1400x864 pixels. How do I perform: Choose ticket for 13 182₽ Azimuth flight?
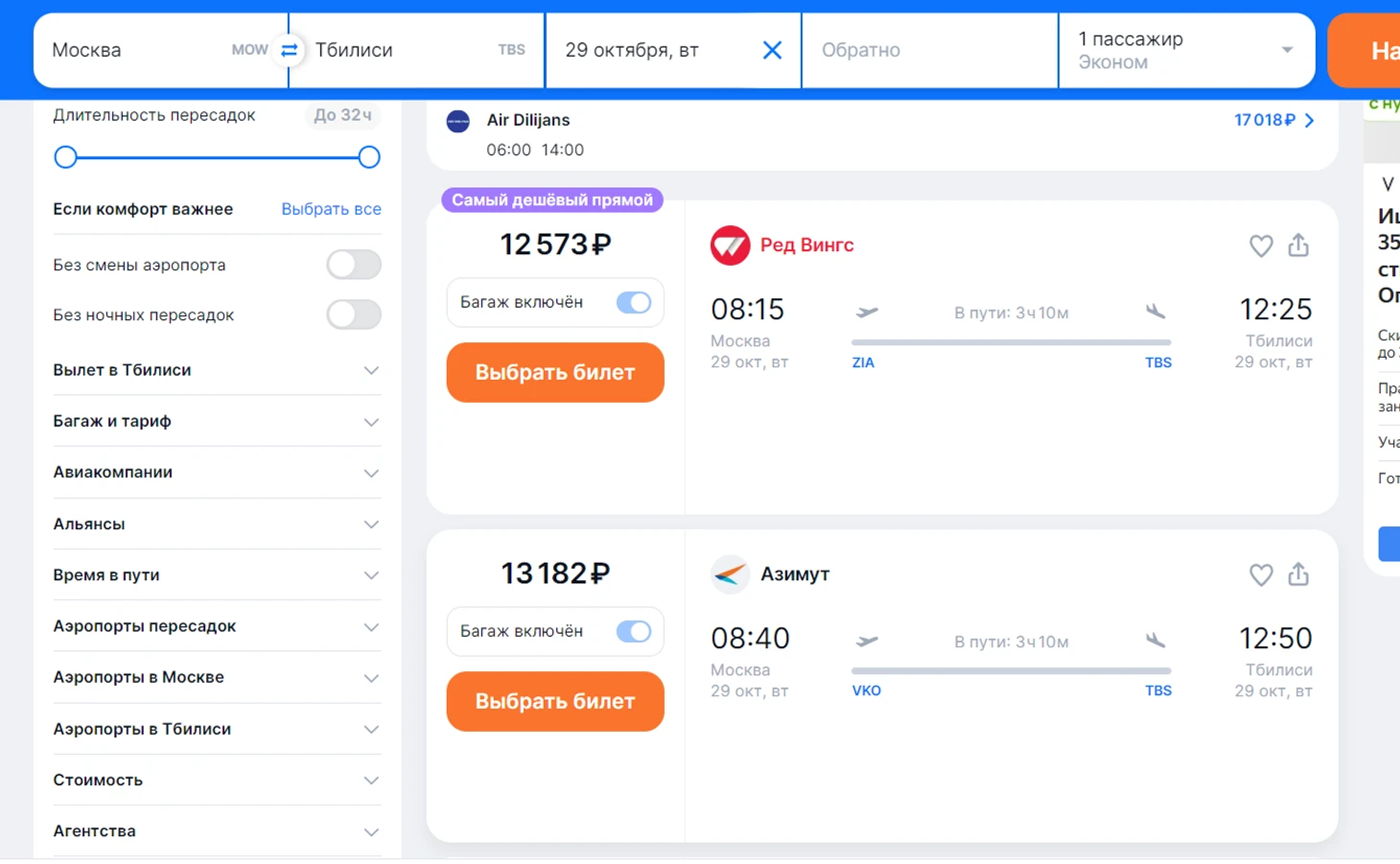tap(555, 701)
